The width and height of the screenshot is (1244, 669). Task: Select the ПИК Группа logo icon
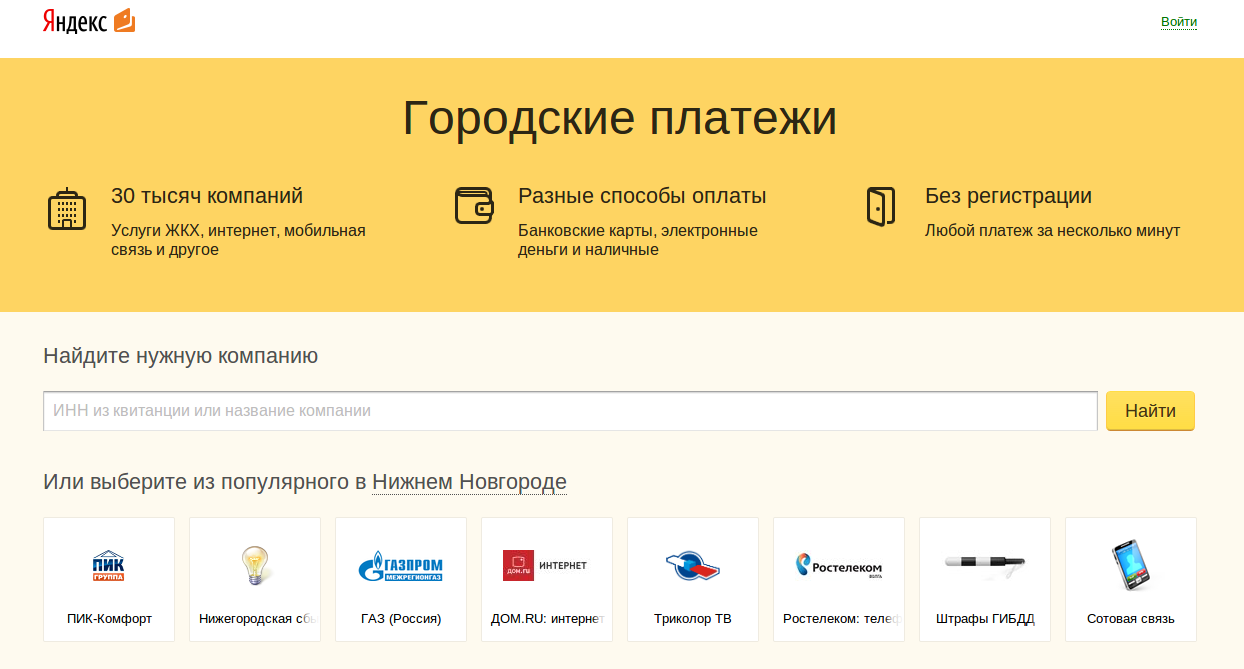[x=108, y=566]
